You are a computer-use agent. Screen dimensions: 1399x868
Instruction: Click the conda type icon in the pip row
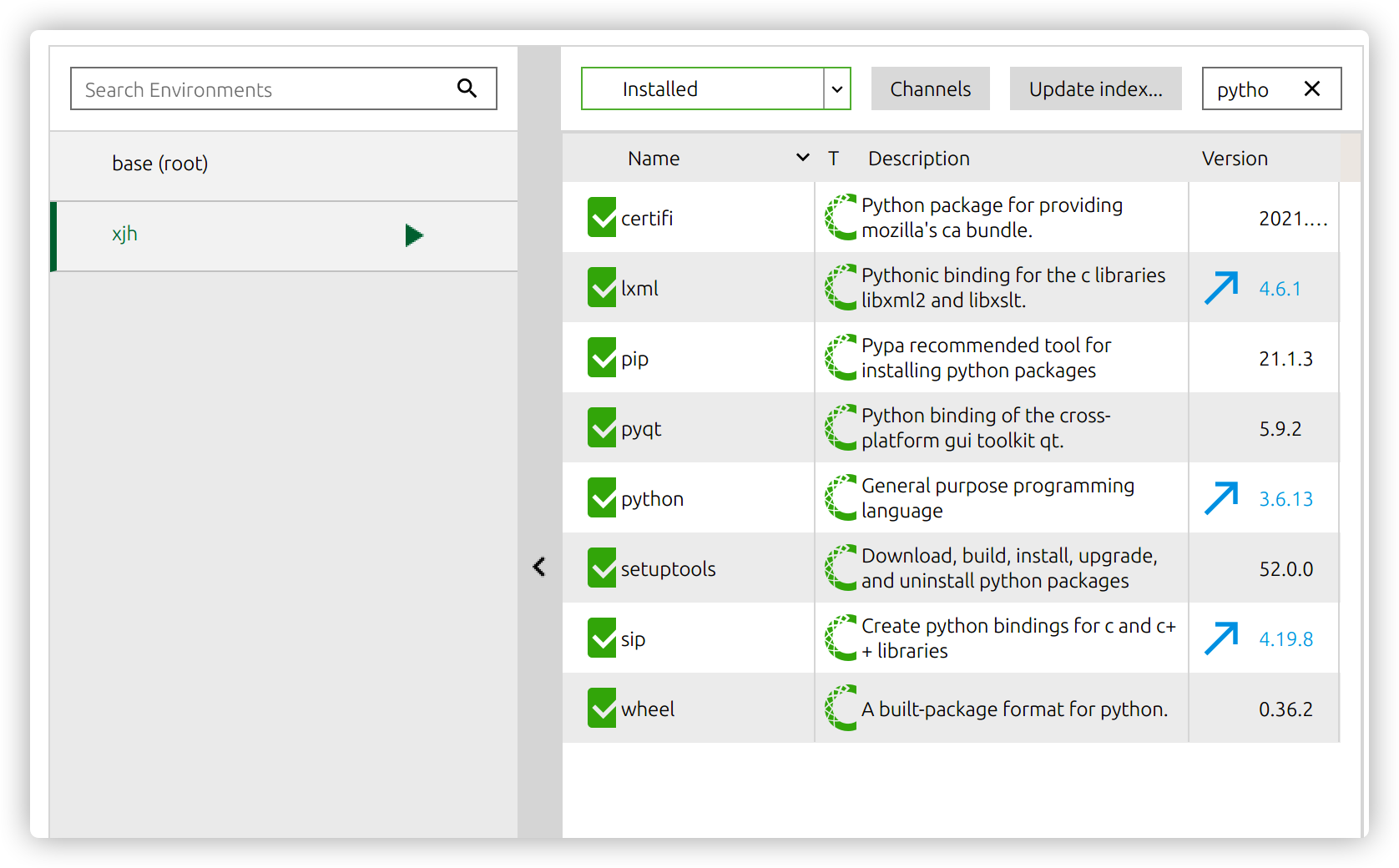pos(841,357)
